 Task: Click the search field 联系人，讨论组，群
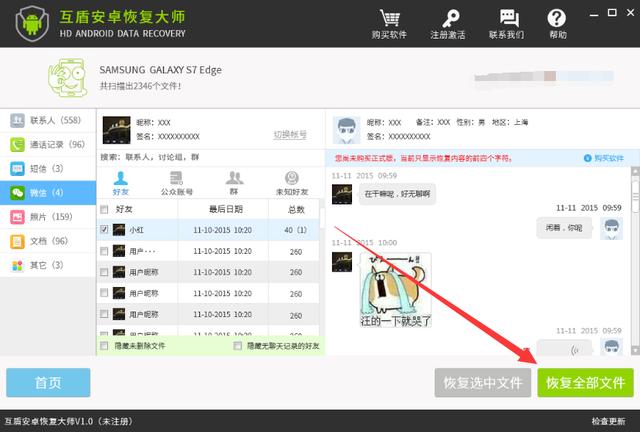210,157
